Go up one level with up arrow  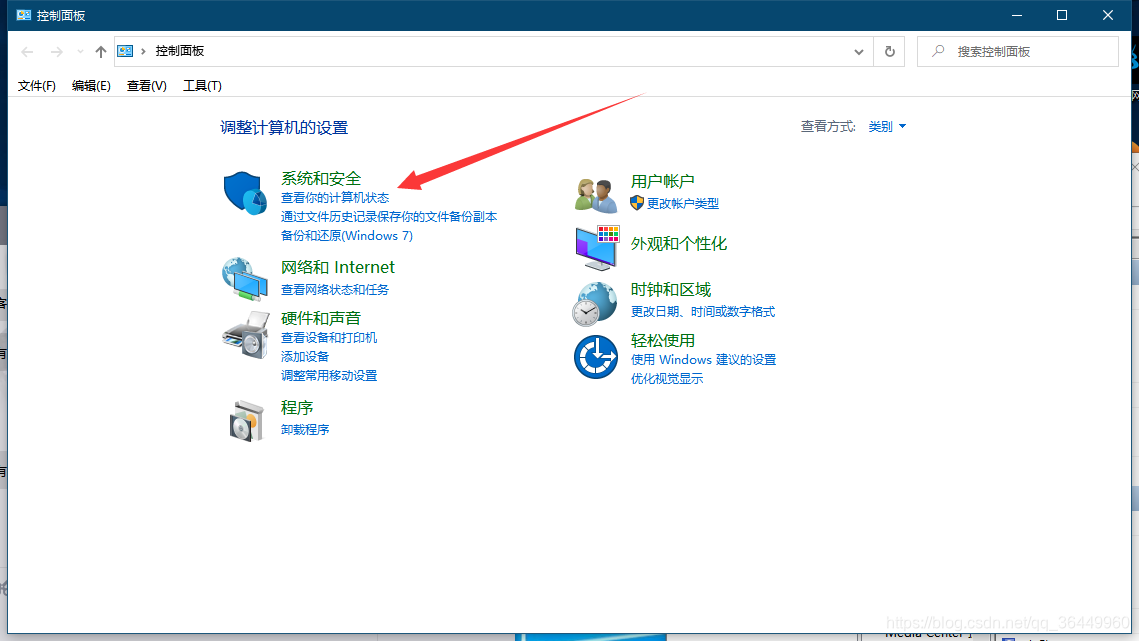(101, 52)
